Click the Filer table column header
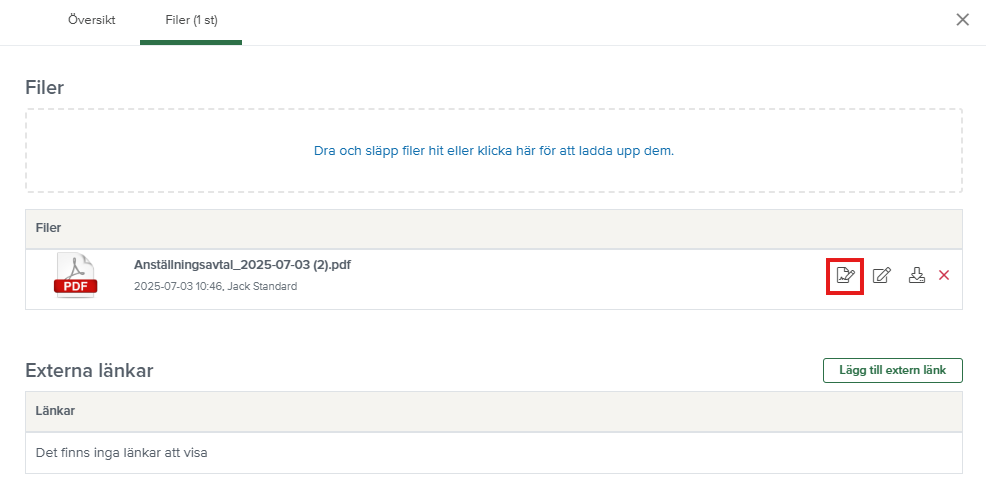 [x=48, y=228]
